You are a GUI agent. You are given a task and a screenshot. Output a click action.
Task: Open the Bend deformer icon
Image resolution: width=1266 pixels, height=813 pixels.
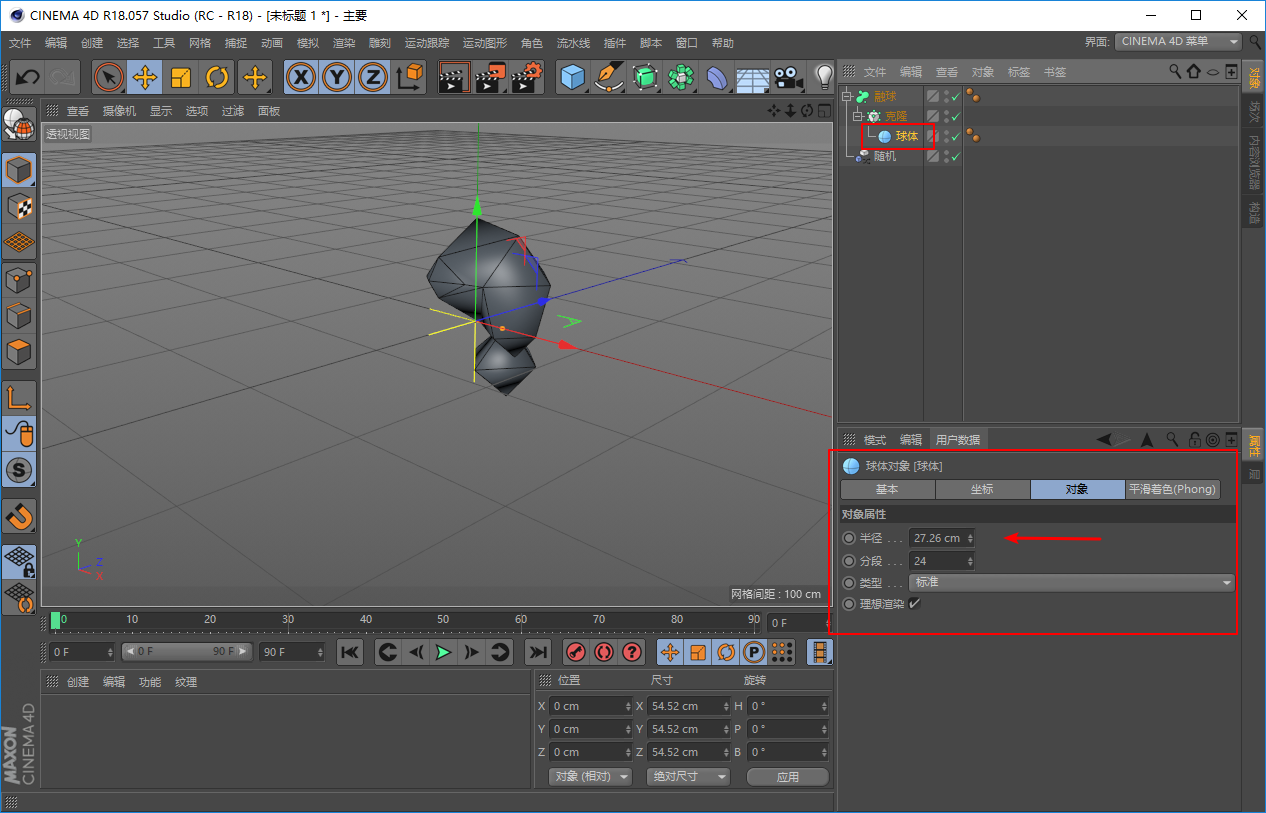(717, 77)
